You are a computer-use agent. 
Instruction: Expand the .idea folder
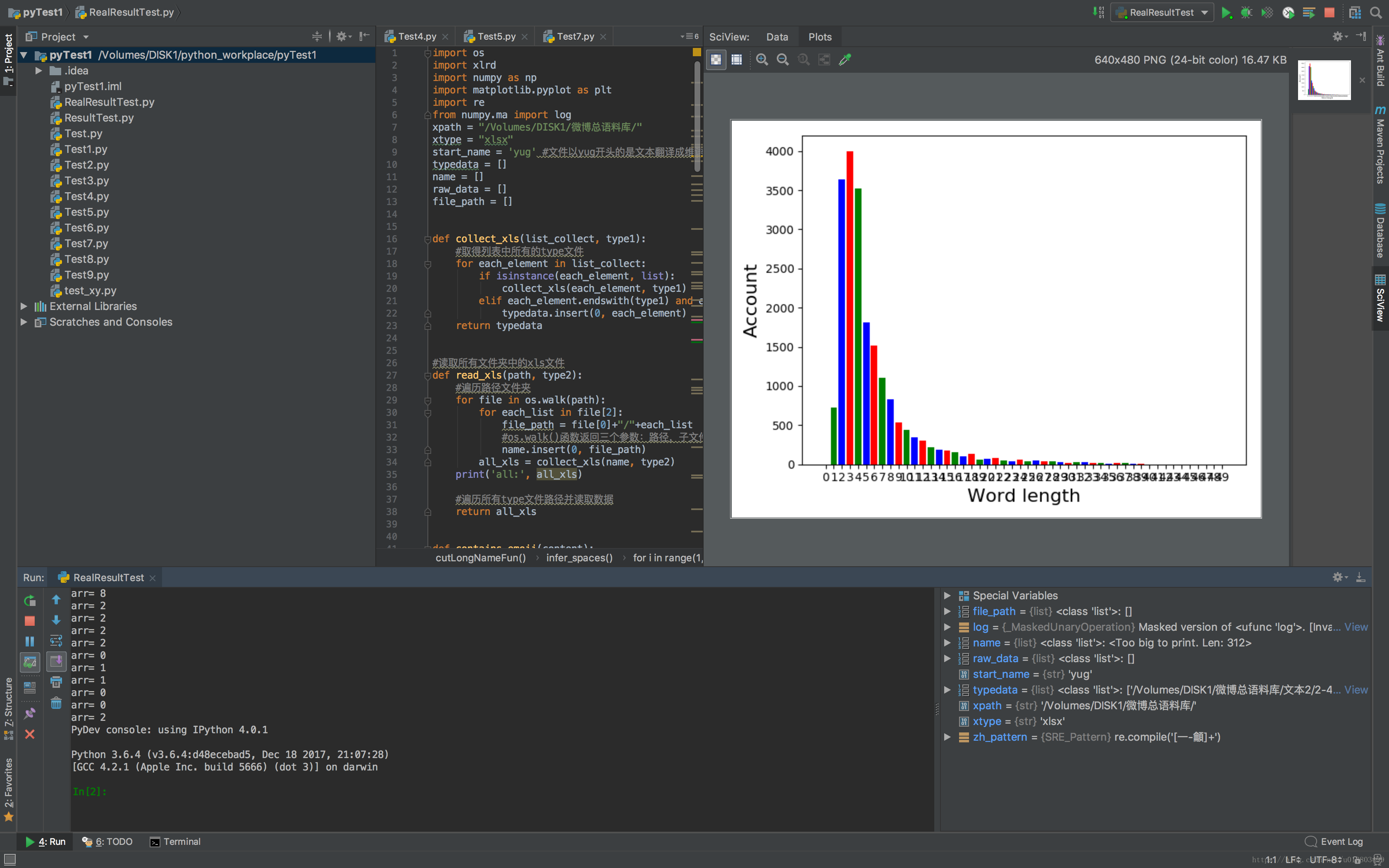(x=38, y=71)
